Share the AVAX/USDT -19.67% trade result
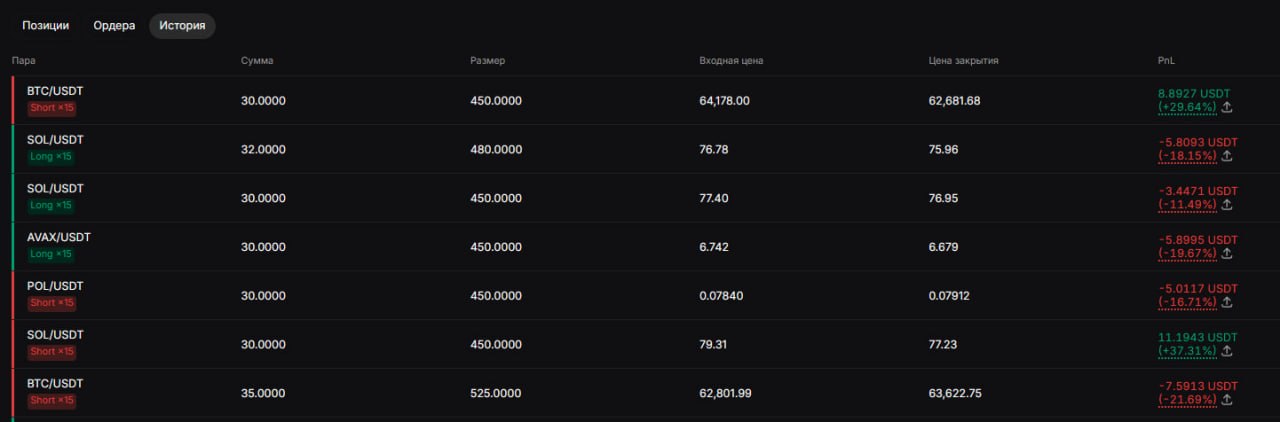The height and width of the screenshot is (422, 1280). click(x=1227, y=254)
